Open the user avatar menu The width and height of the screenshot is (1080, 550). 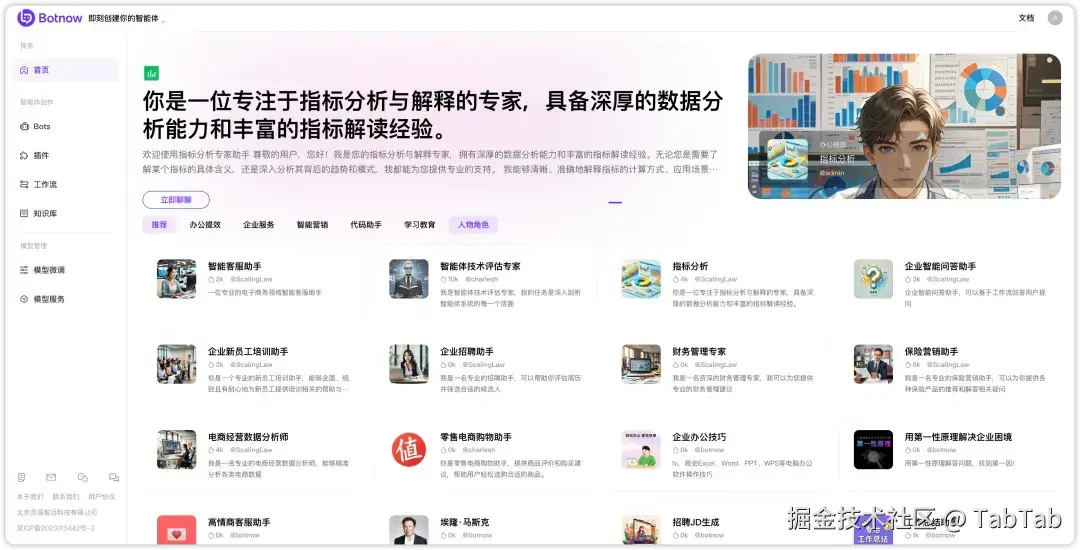pyautogui.click(x=1055, y=18)
